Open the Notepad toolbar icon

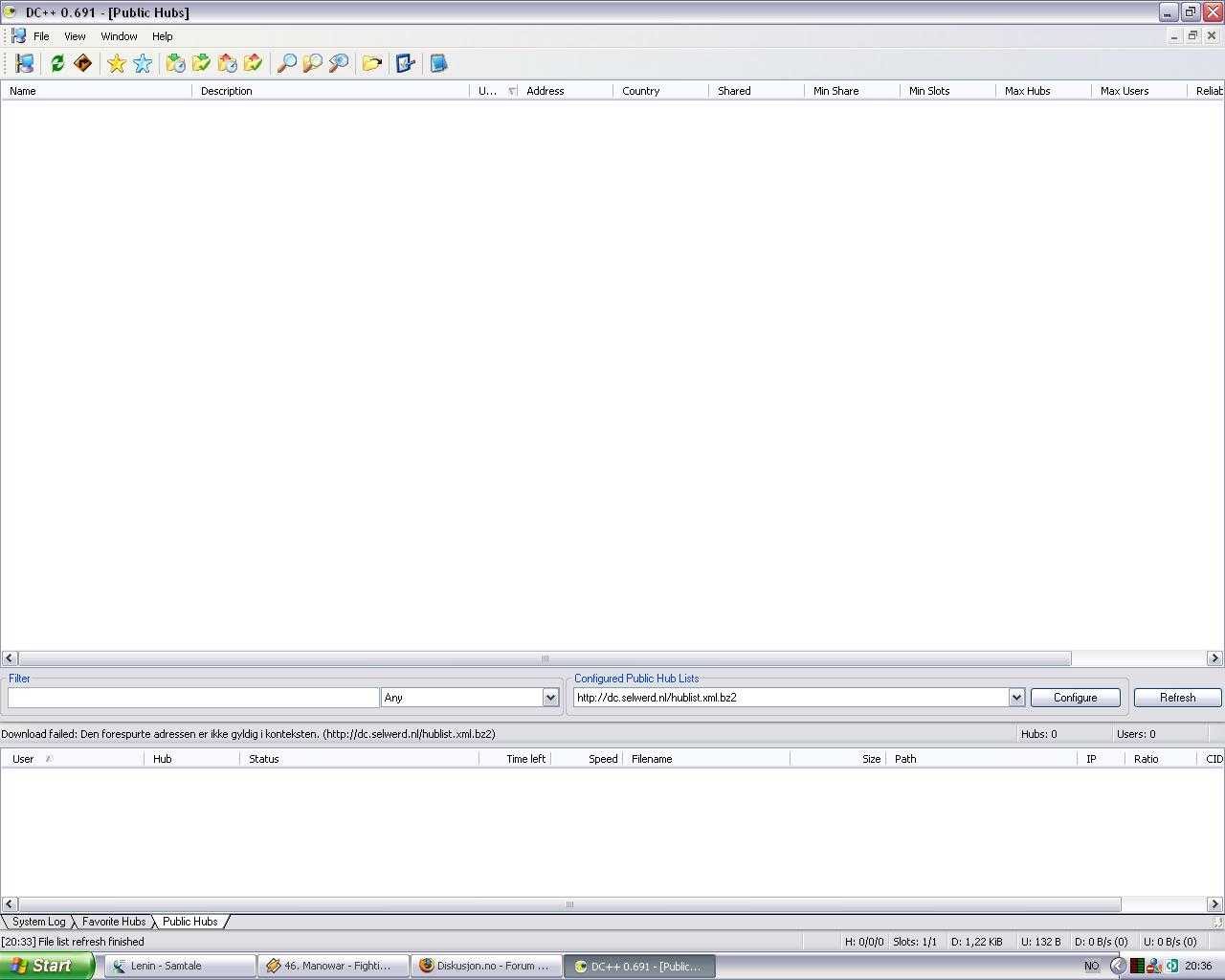click(438, 63)
